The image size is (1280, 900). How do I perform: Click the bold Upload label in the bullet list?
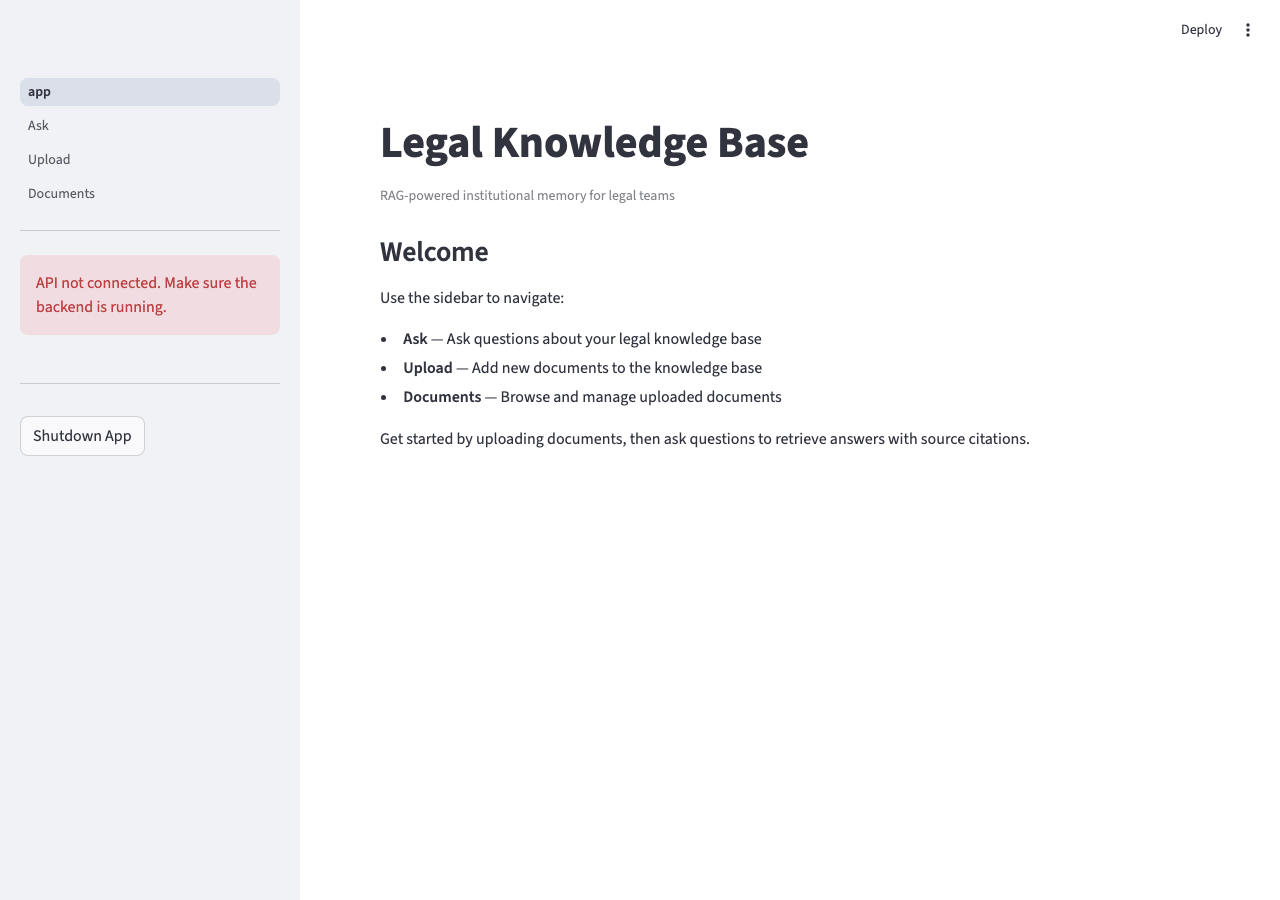[x=428, y=368]
